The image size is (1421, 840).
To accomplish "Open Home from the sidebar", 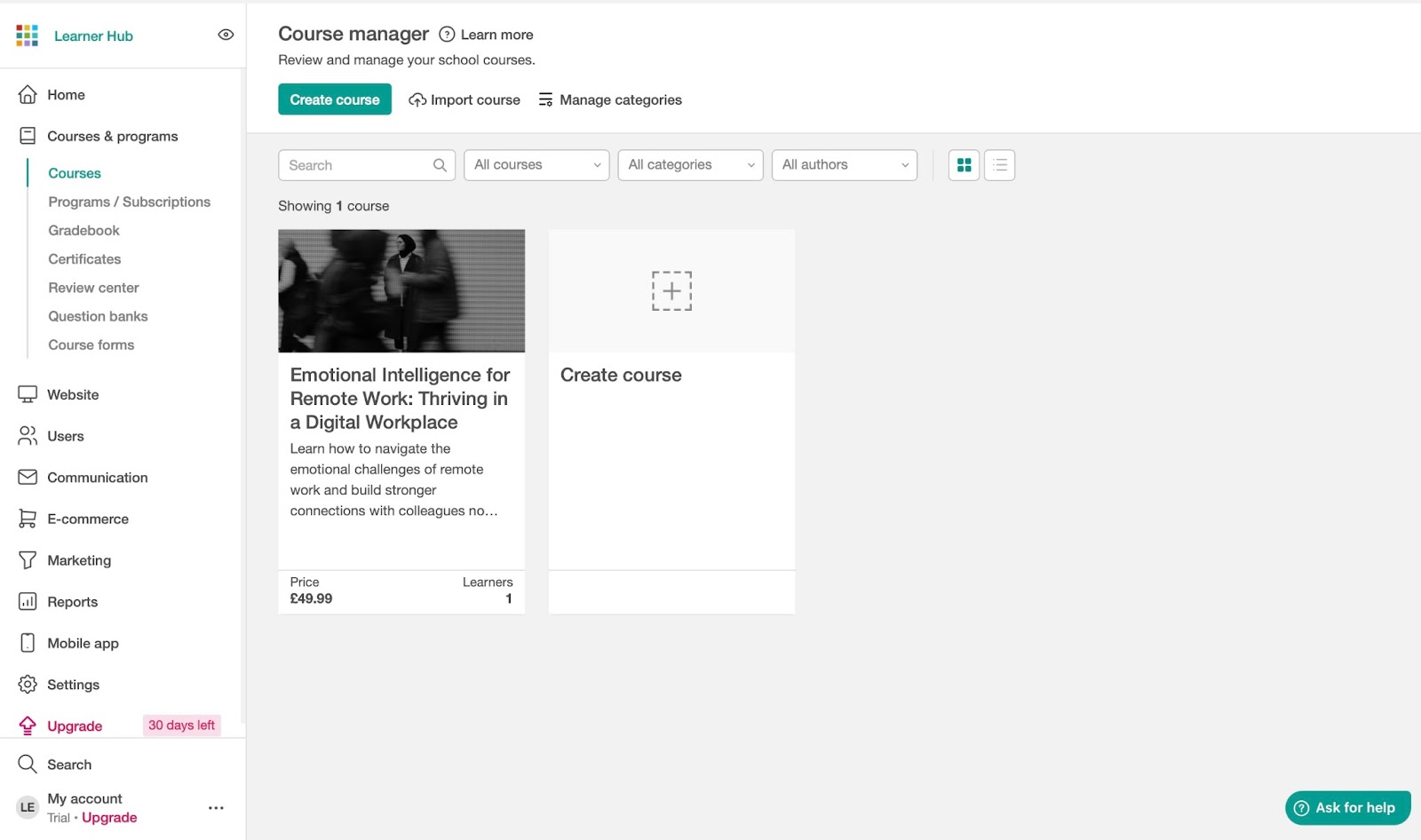I will click(x=66, y=95).
